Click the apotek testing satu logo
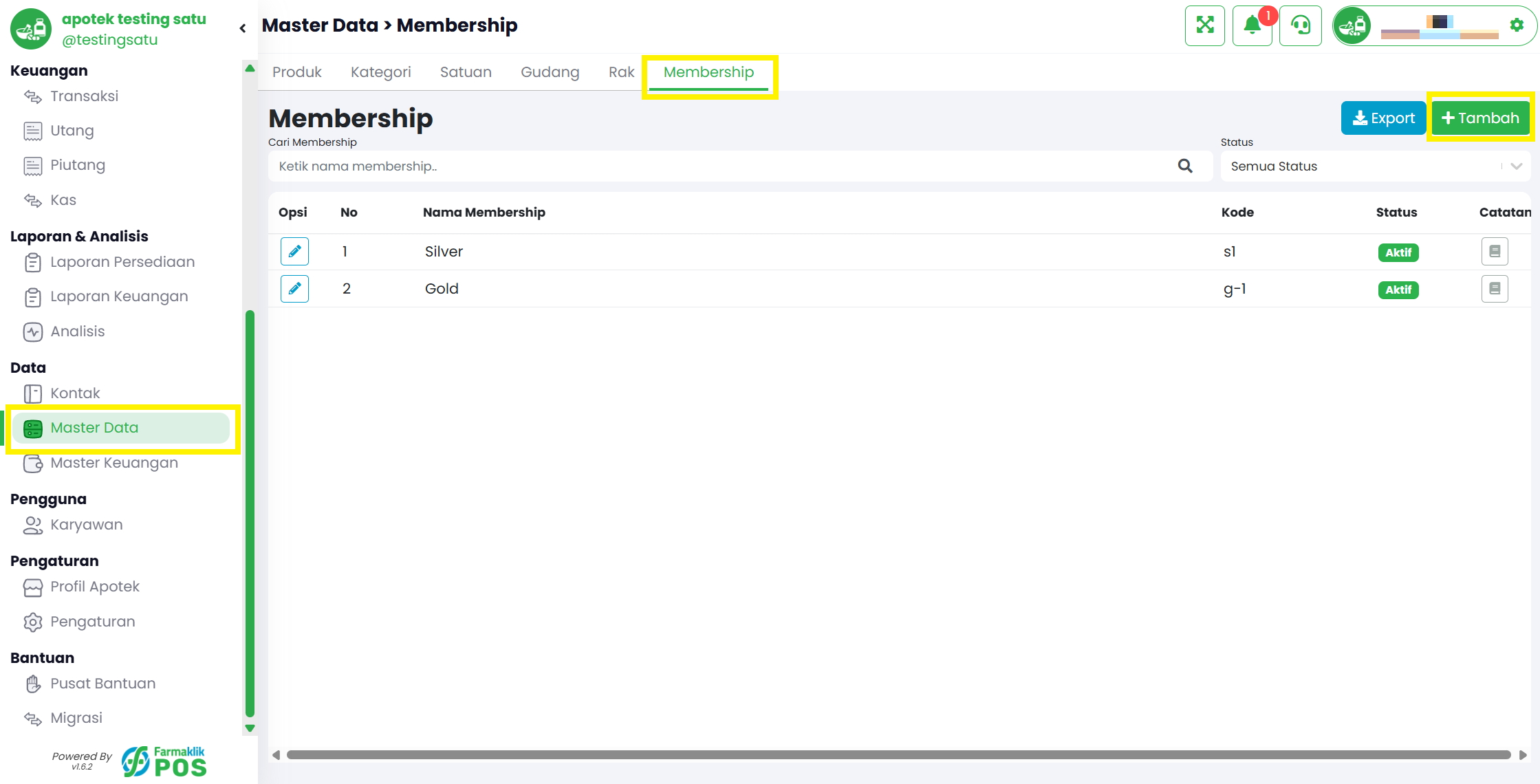The width and height of the screenshot is (1540, 784). 30,28
